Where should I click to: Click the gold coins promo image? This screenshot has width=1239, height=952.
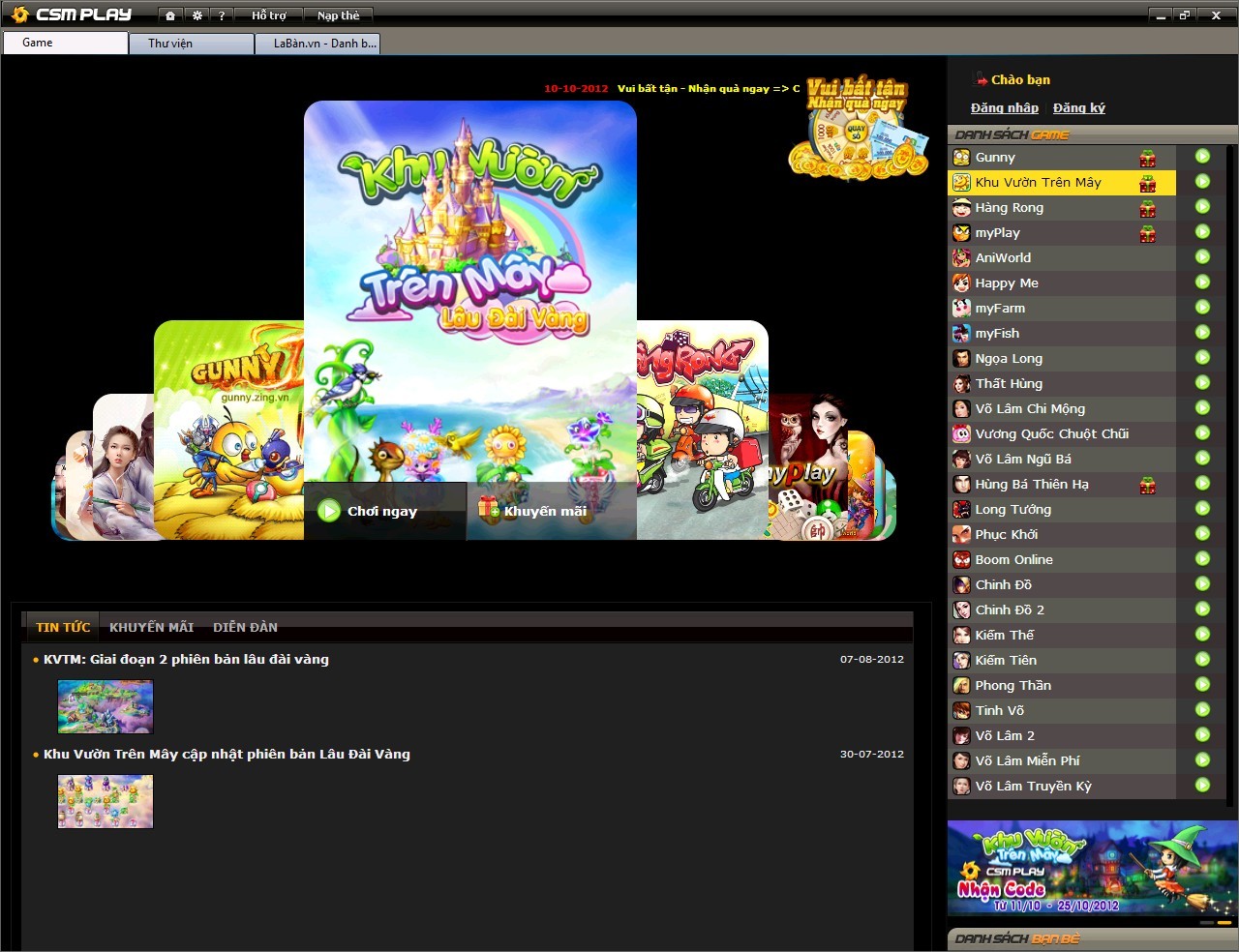859,130
